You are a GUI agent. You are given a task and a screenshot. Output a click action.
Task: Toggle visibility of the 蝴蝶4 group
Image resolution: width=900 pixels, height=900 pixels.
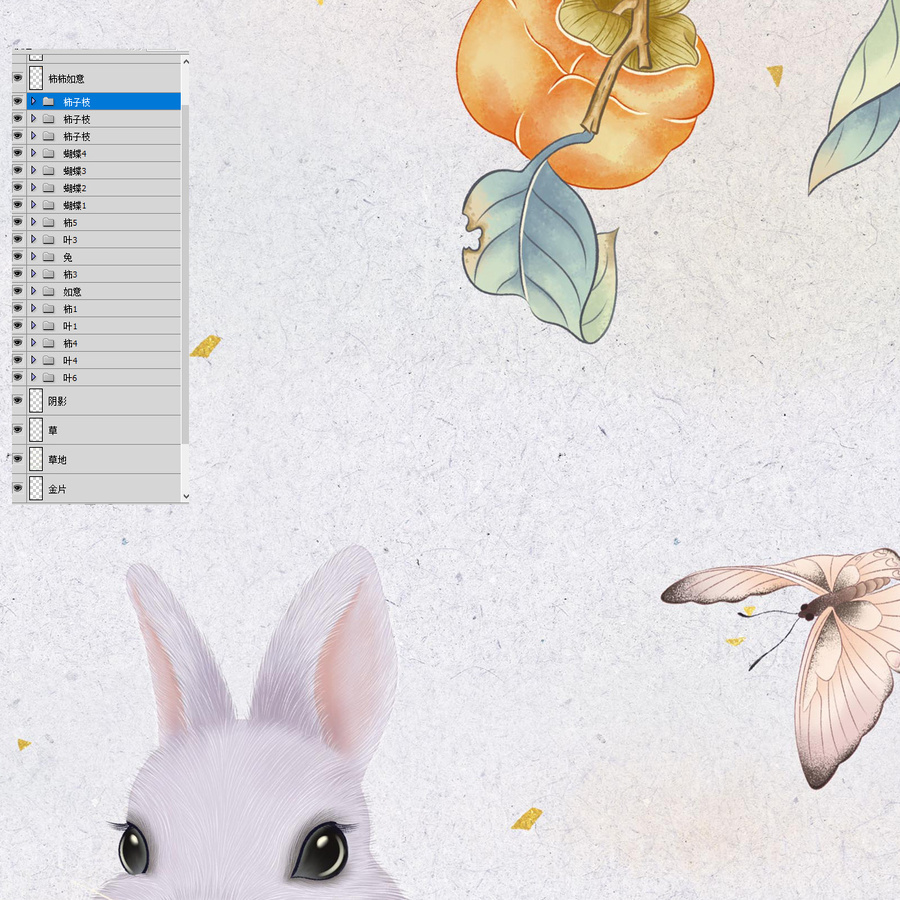pos(18,153)
